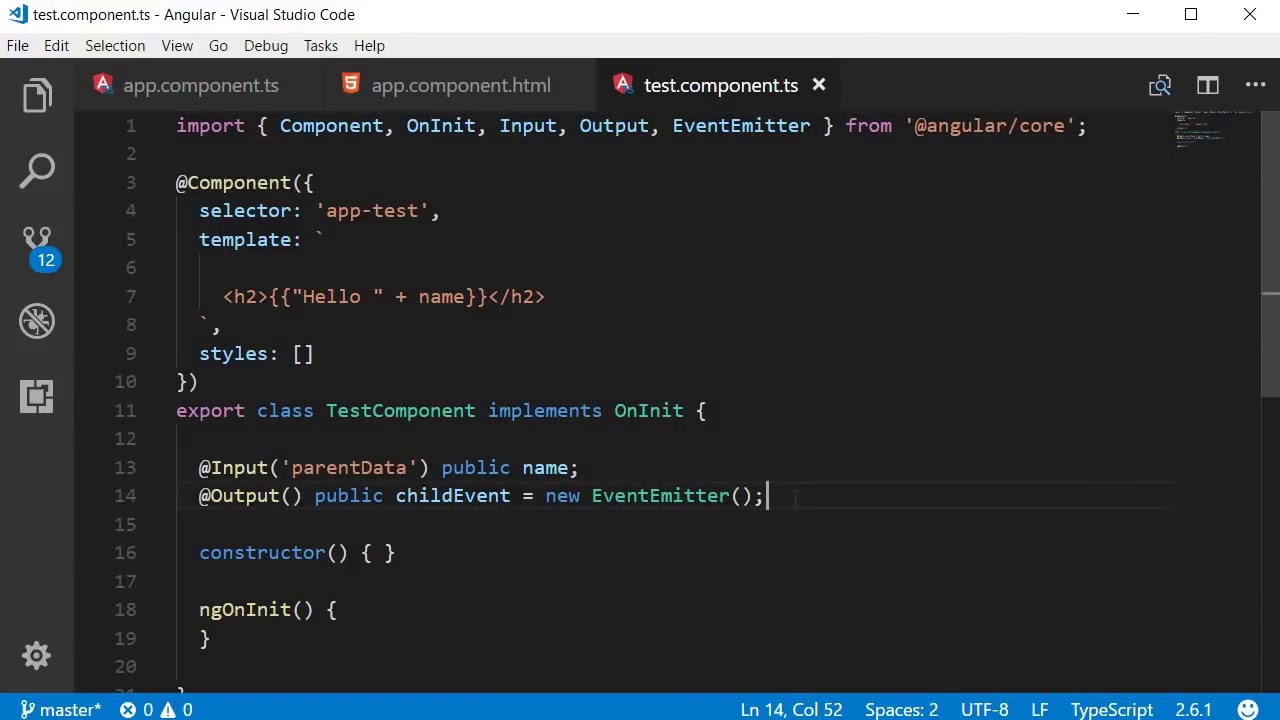Viewport: 1280px width, 720px height.
Task: Close the test.component.ts tab
Action: [819, 85]
